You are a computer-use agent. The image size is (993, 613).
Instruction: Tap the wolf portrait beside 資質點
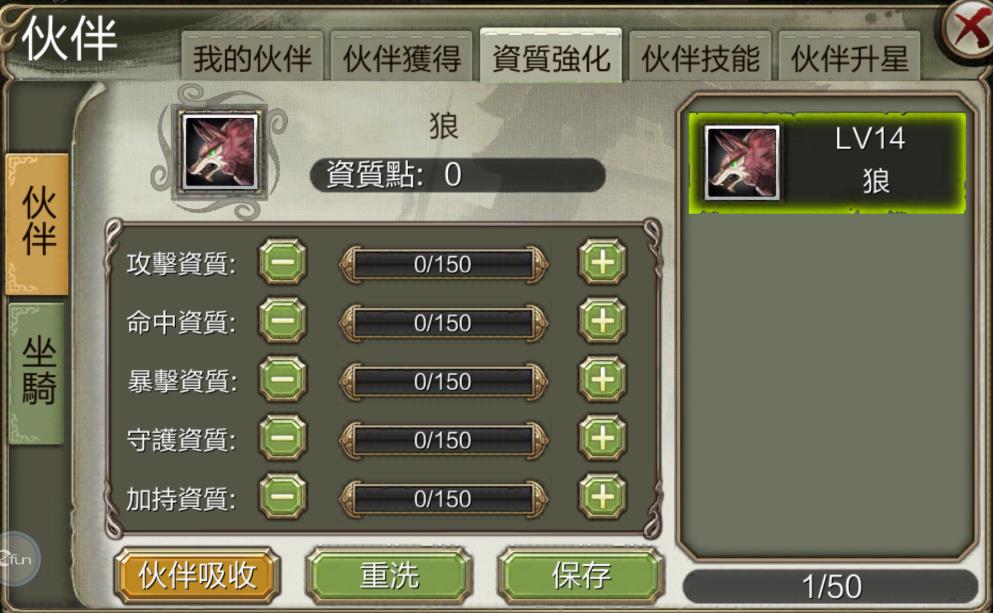tap(220, 151)
